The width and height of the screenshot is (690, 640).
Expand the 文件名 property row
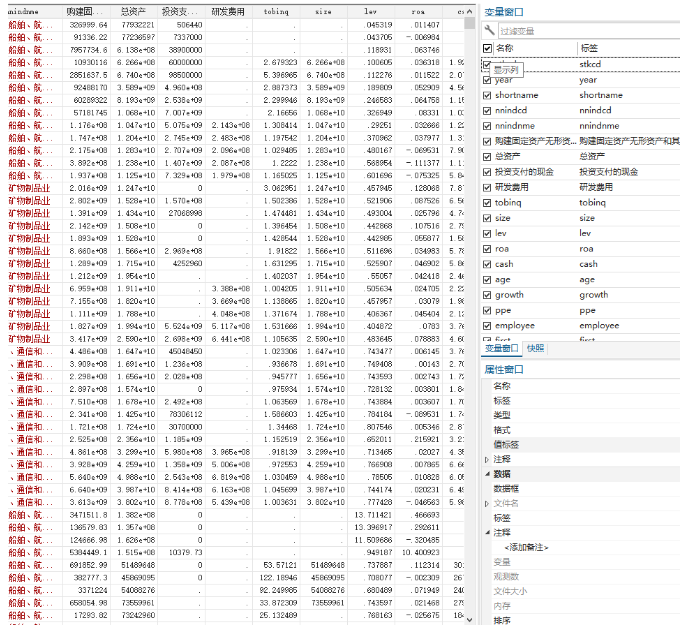pyautogui.click(x=487, y=504)
